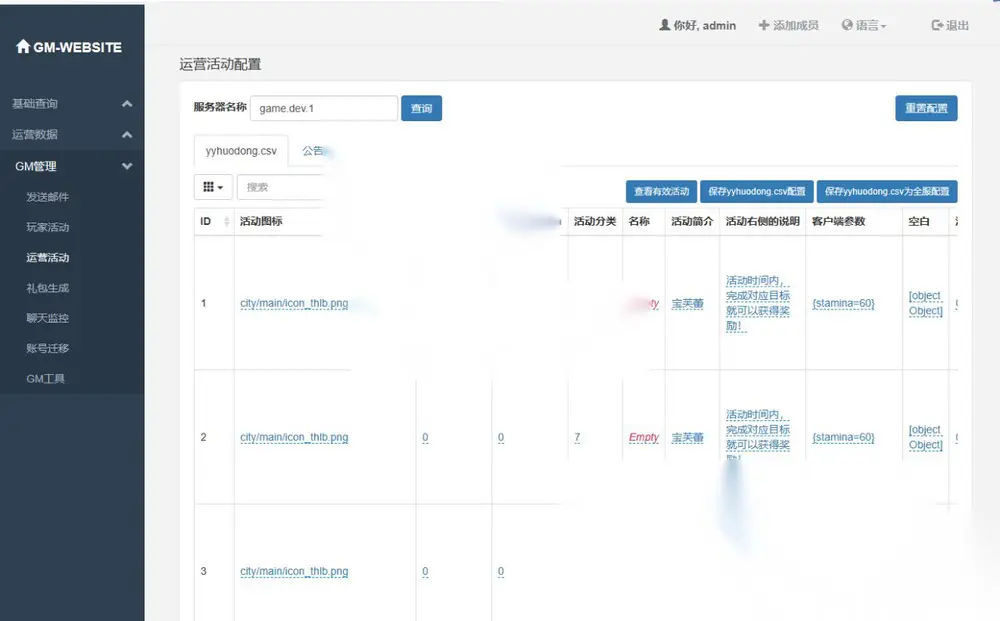1000x621 pixels.
Task: Focus the 服务器名称 input field
Action: [324, 108]
